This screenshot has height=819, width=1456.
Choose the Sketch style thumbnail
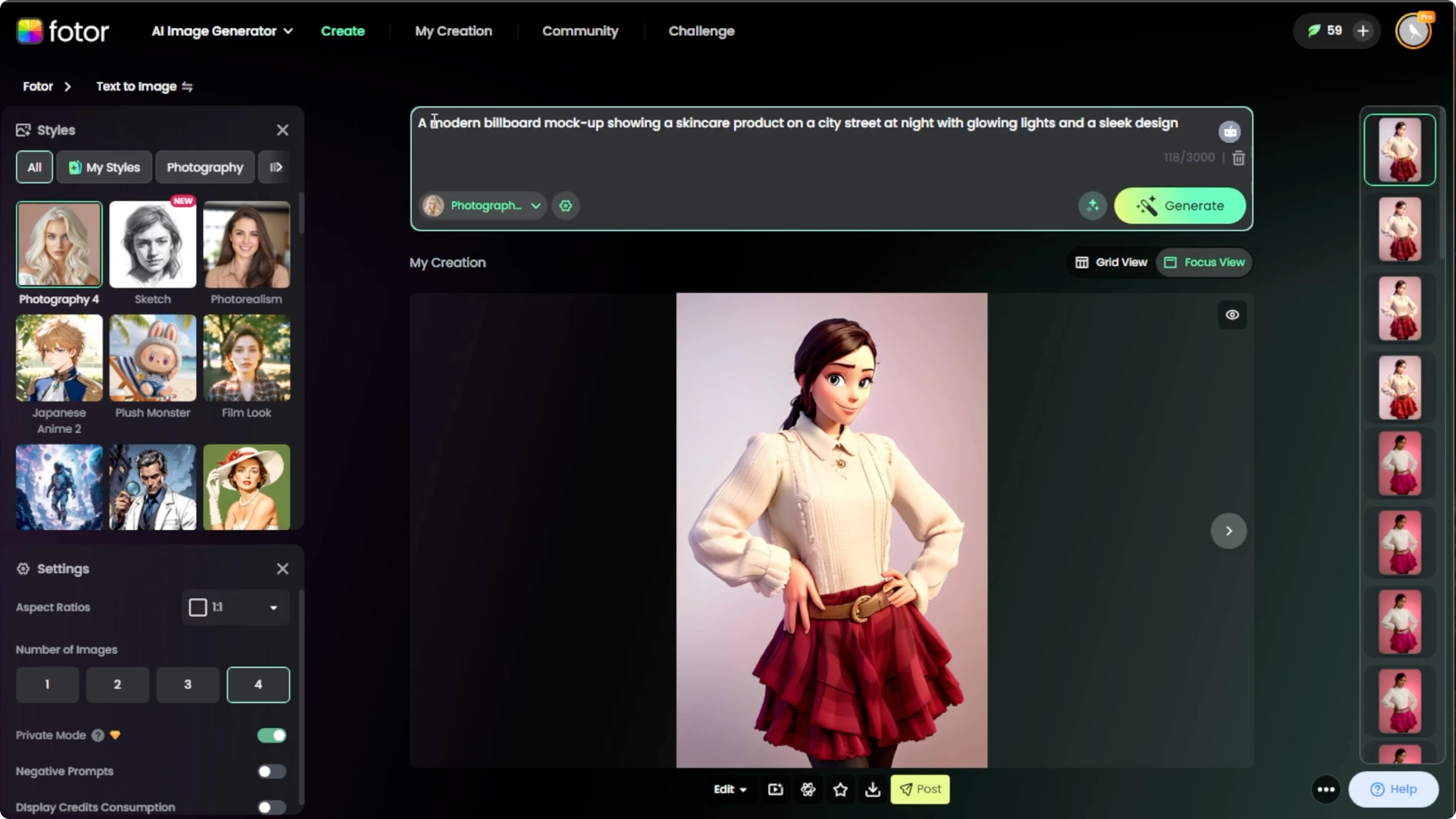[153, 245]
